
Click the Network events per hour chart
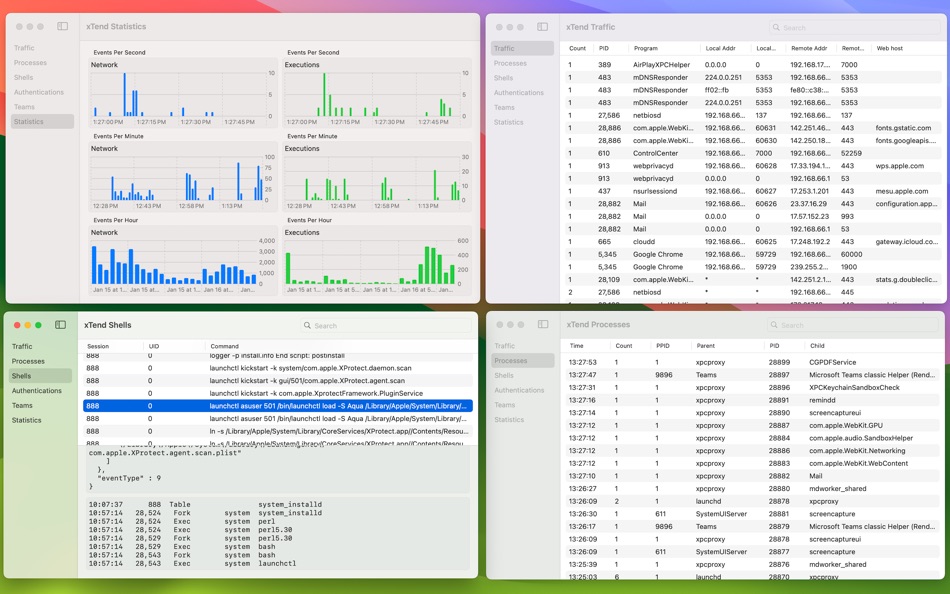click(x=183, y=261)
